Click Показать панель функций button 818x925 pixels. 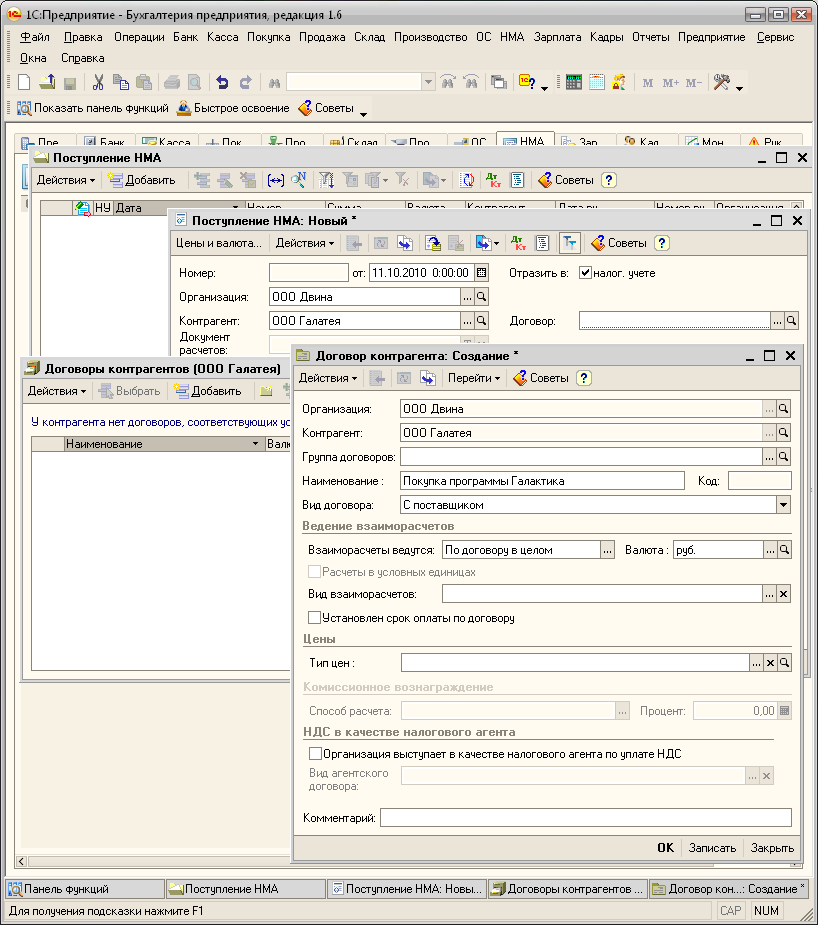point(93,108)
